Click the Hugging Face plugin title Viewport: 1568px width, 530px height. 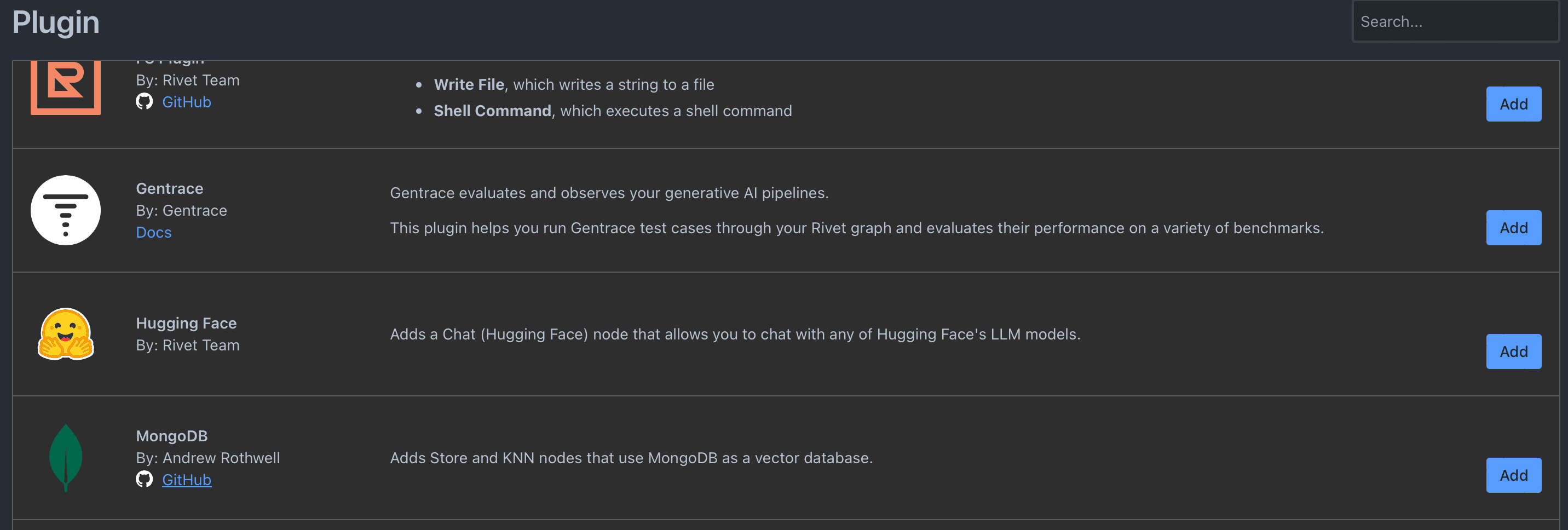pos(186,323)
